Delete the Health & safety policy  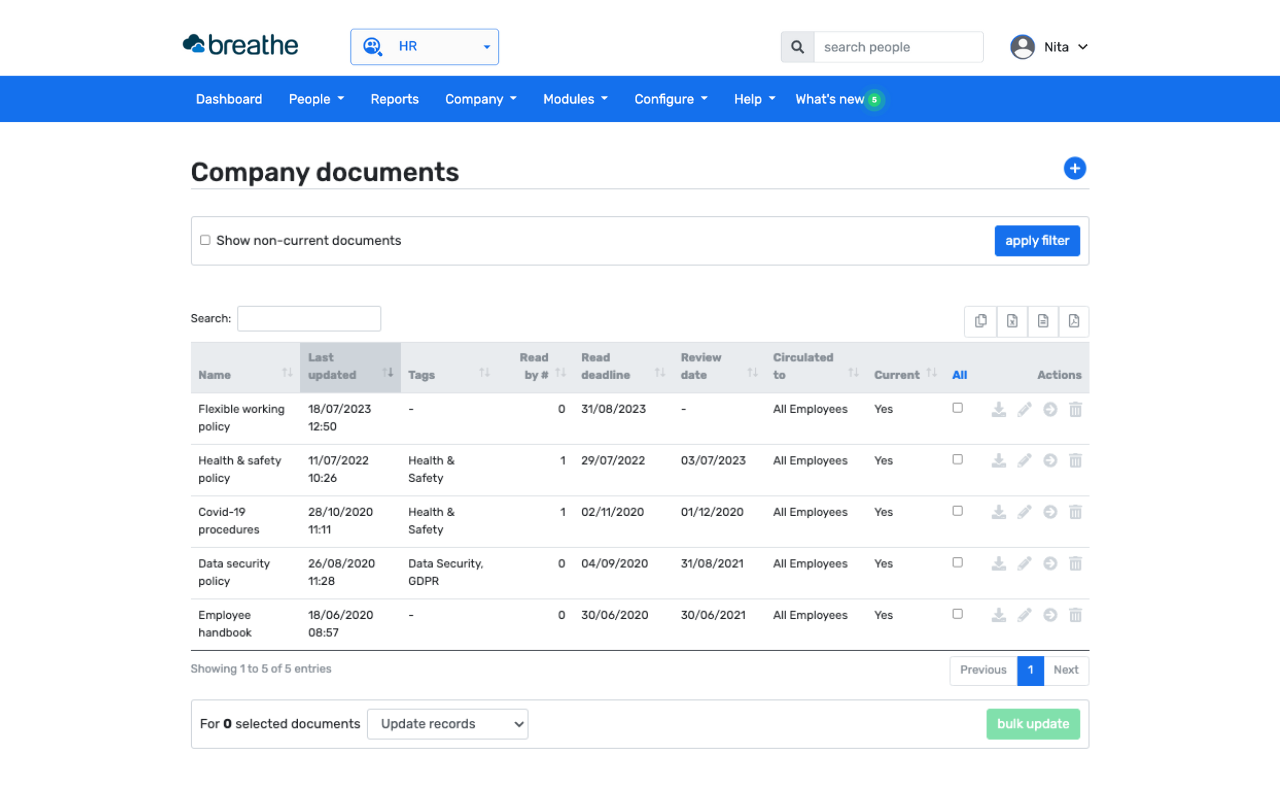(x=1076, y=461)
